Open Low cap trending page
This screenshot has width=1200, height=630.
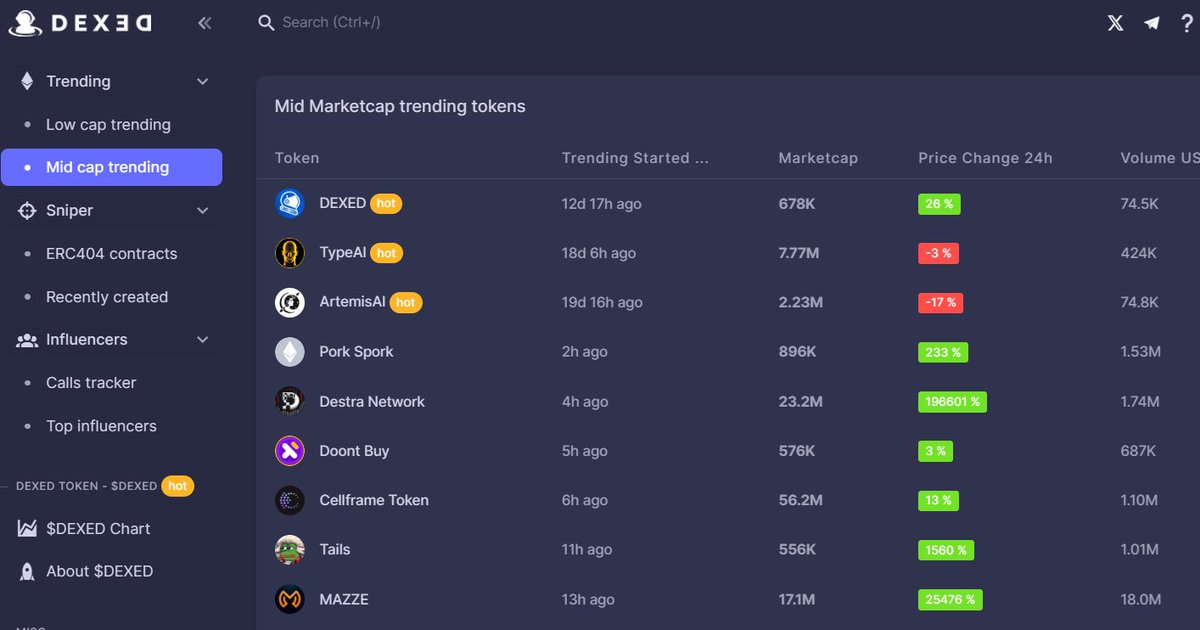pyautogui.click(x=108, y=125)
